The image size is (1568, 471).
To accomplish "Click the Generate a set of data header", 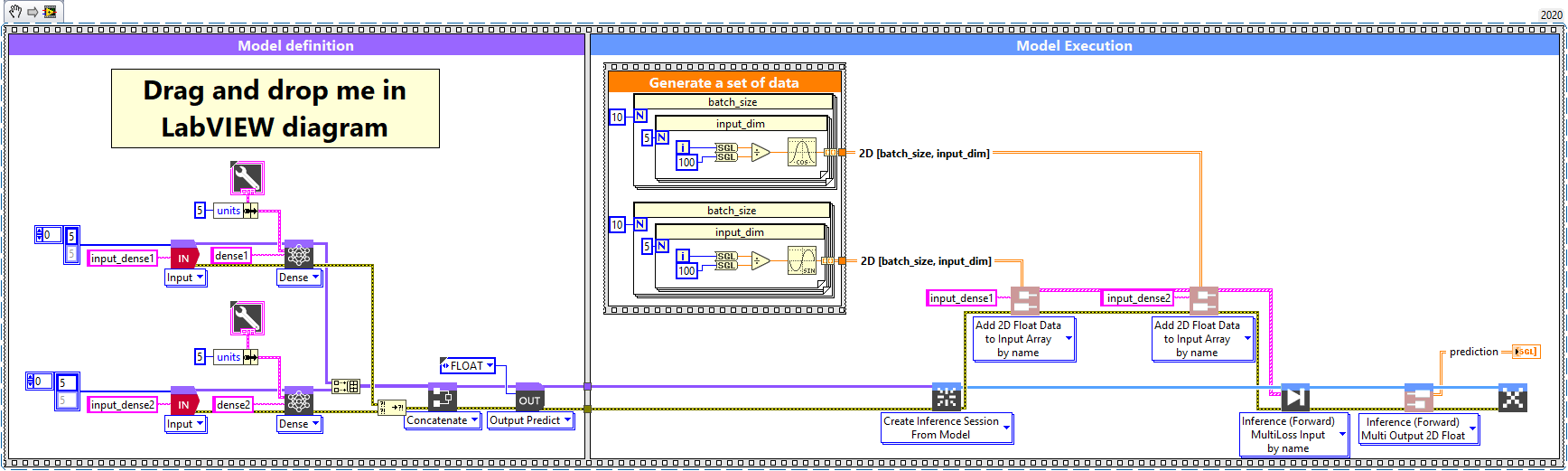I will pos(723,82).
